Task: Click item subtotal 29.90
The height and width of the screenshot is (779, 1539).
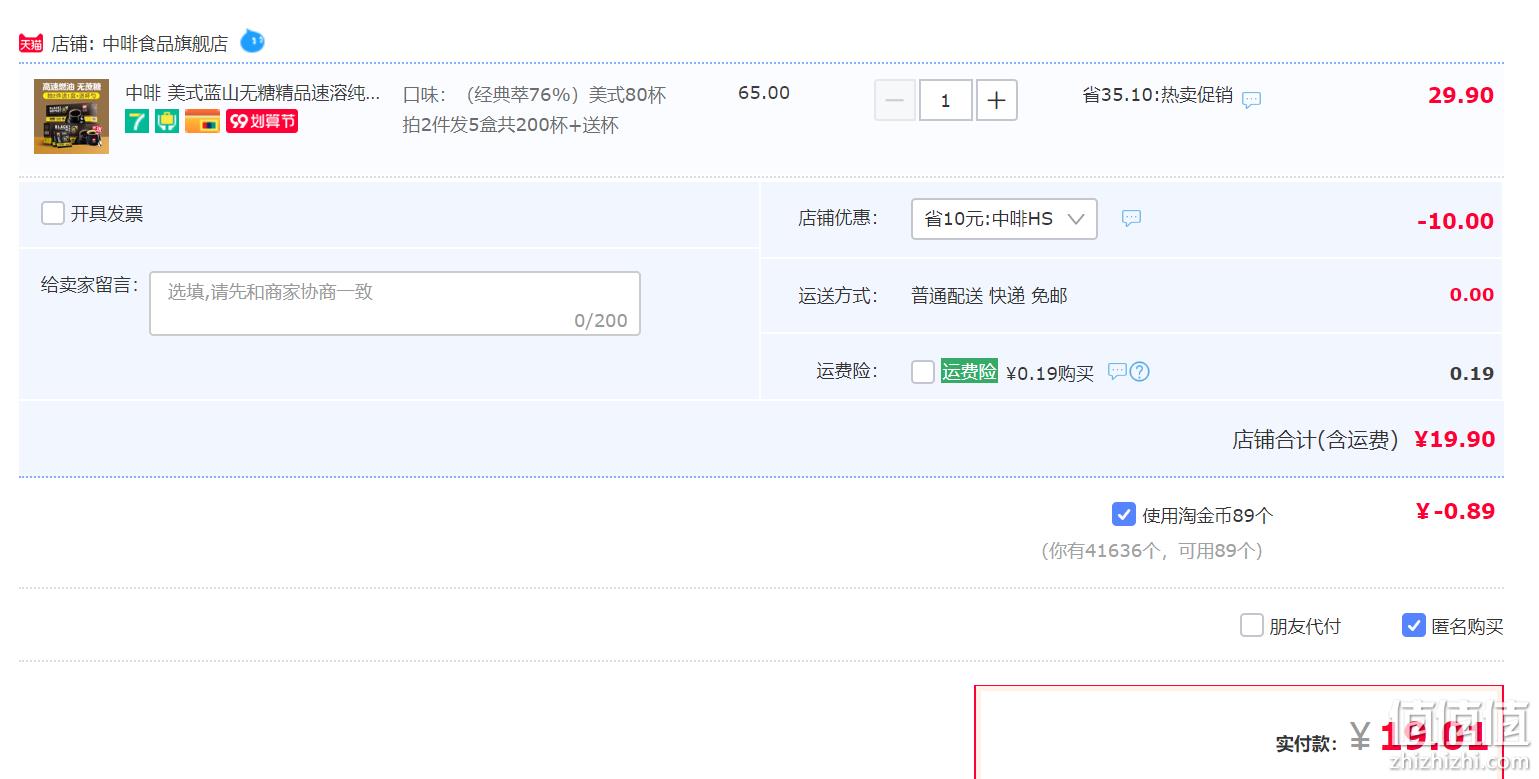Action: (x=1461, y=95)
